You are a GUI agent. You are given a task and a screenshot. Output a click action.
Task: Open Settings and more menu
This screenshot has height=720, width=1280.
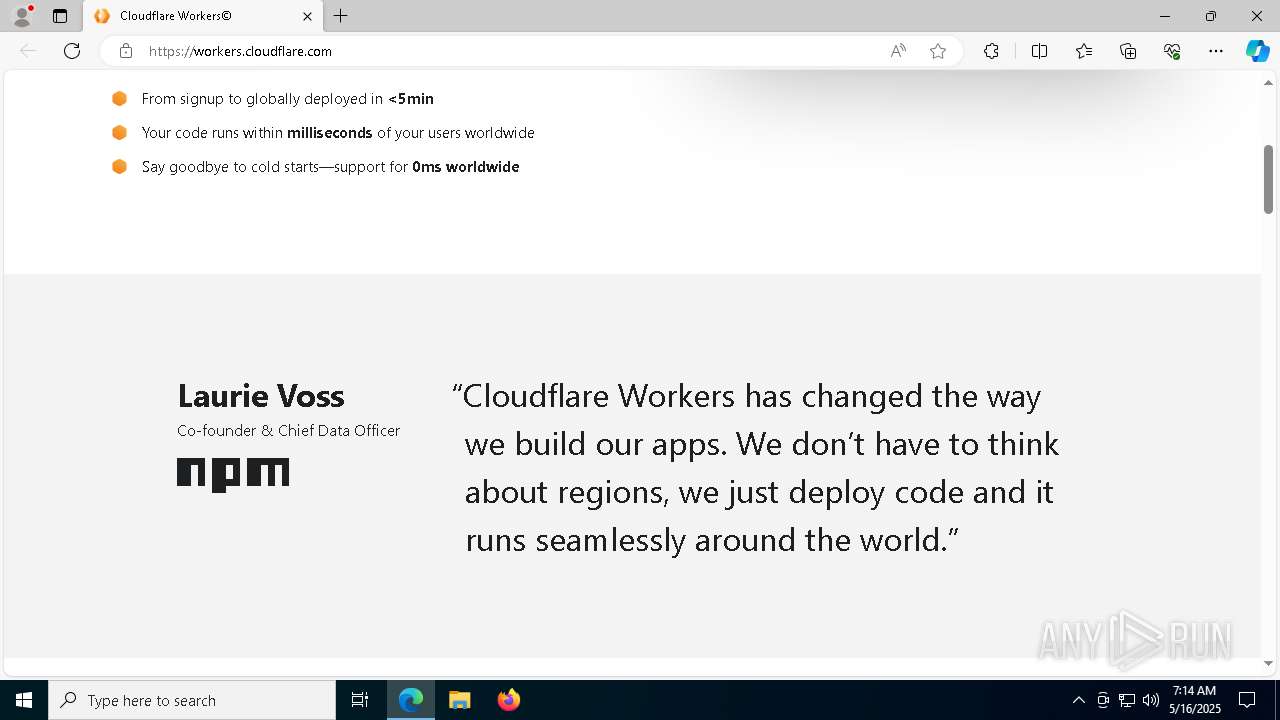(x=1216, y=51)
